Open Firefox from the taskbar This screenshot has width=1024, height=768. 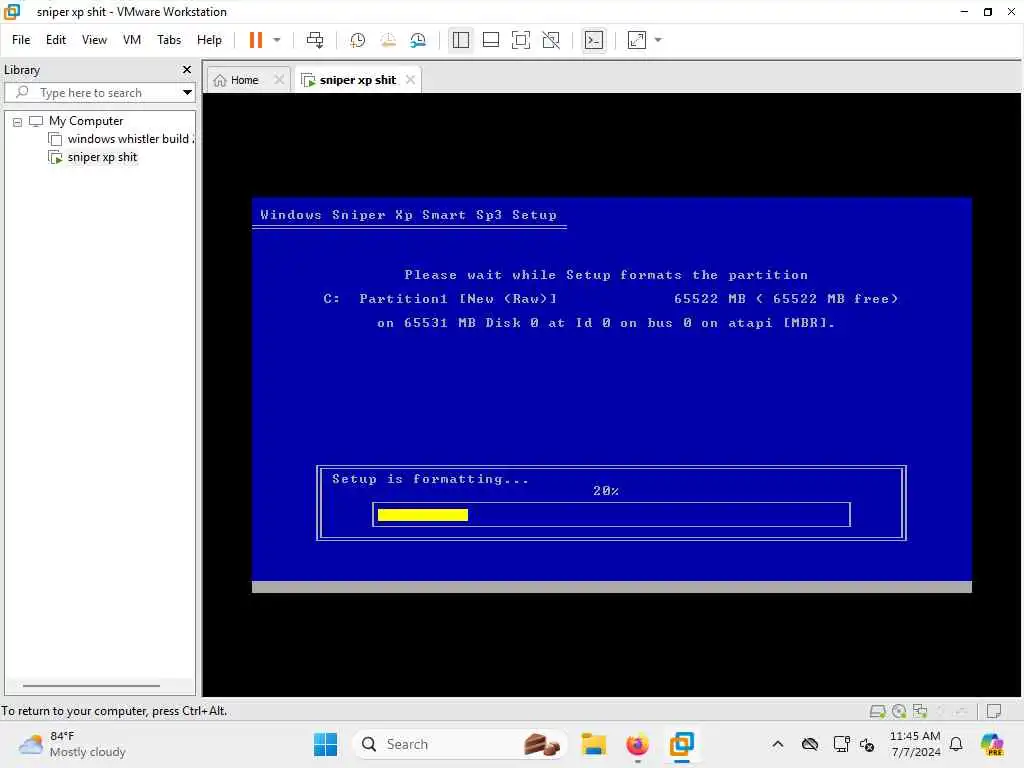[x=637, y=744]
